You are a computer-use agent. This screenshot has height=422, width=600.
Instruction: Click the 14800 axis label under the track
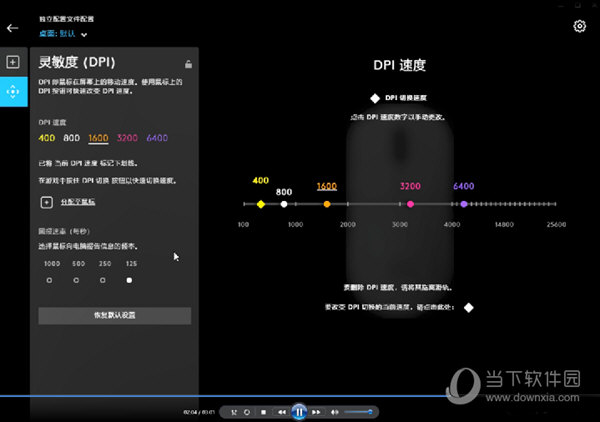pyautogui.click(x=504, y=225)
